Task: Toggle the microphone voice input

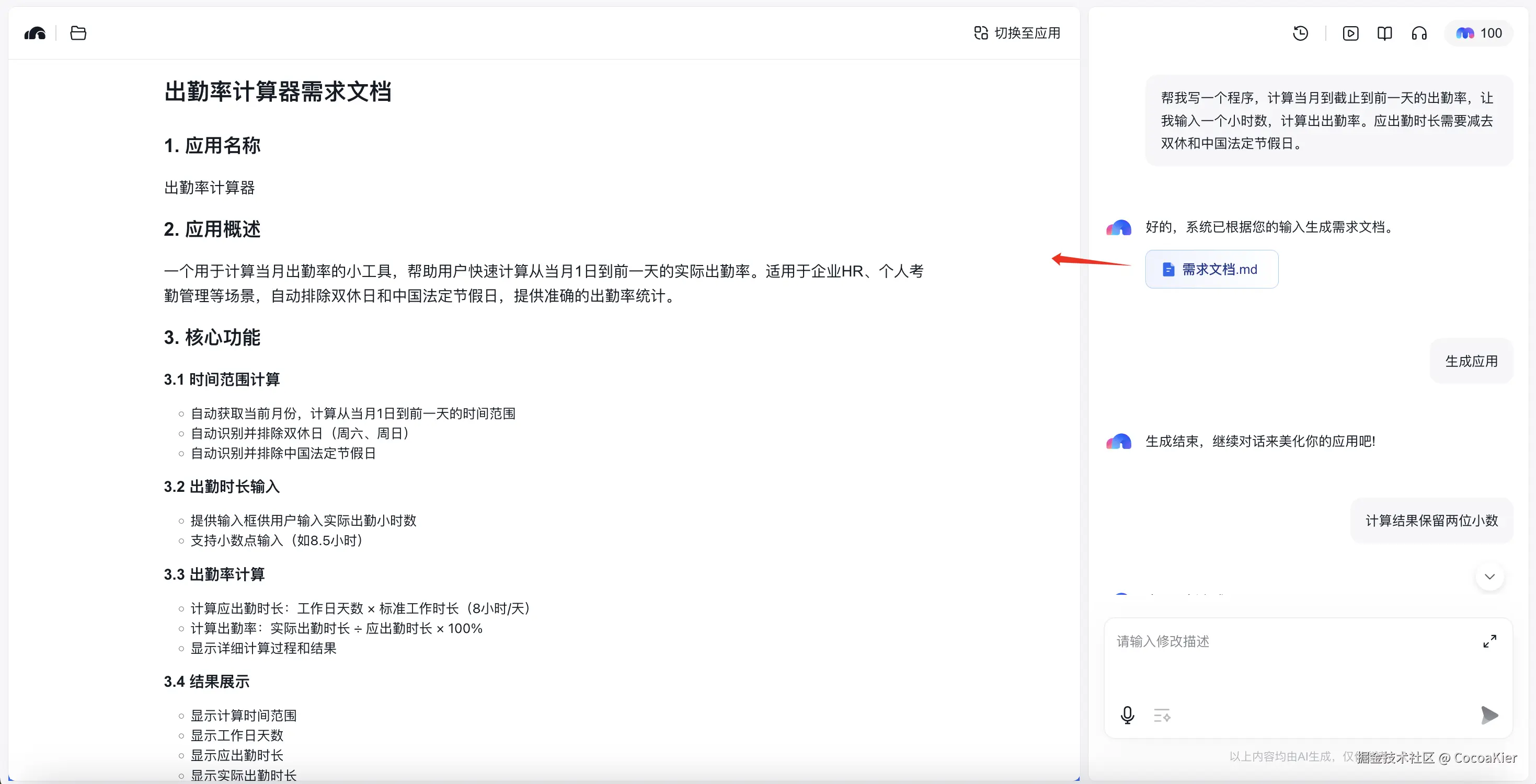Action: click(1127, 714)
